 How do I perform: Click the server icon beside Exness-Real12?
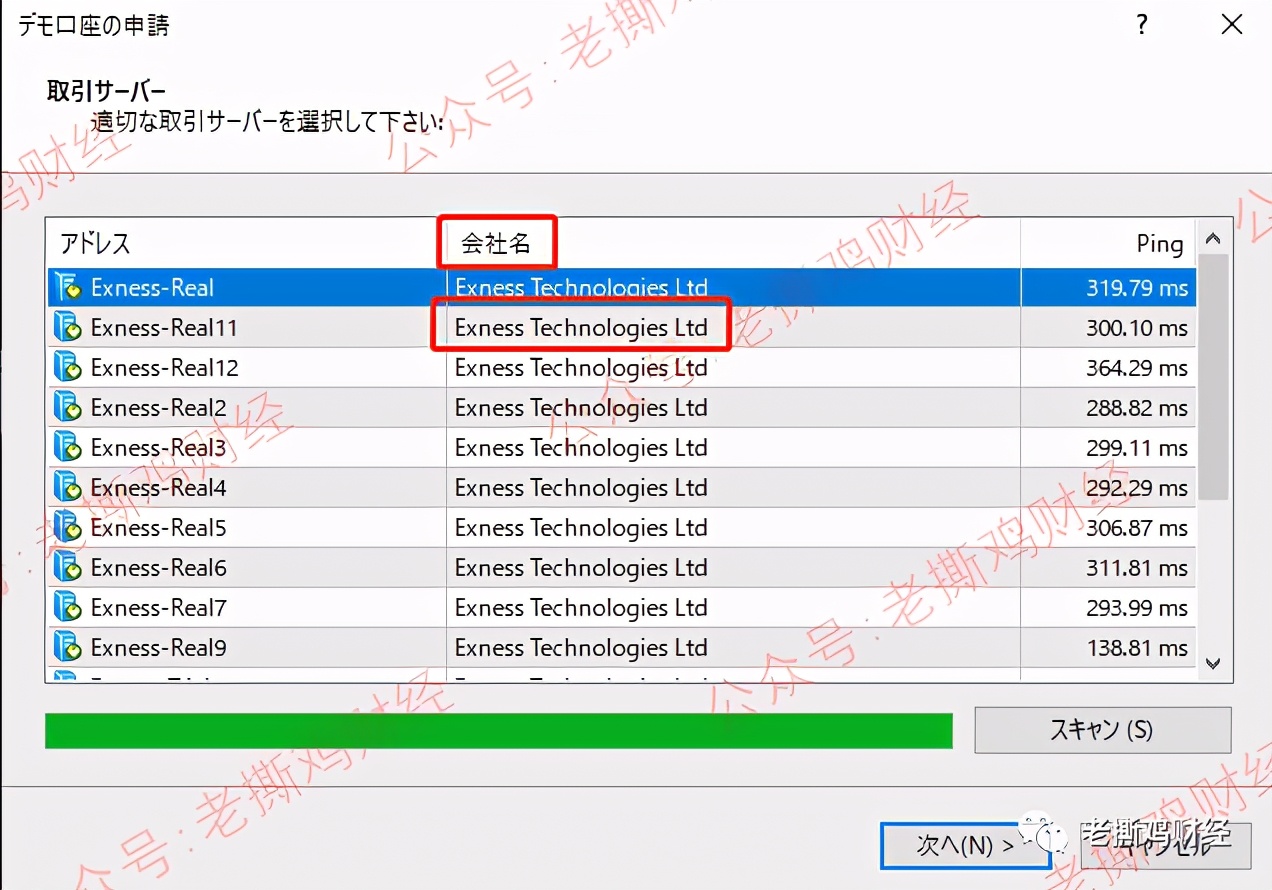click(68, 368)
